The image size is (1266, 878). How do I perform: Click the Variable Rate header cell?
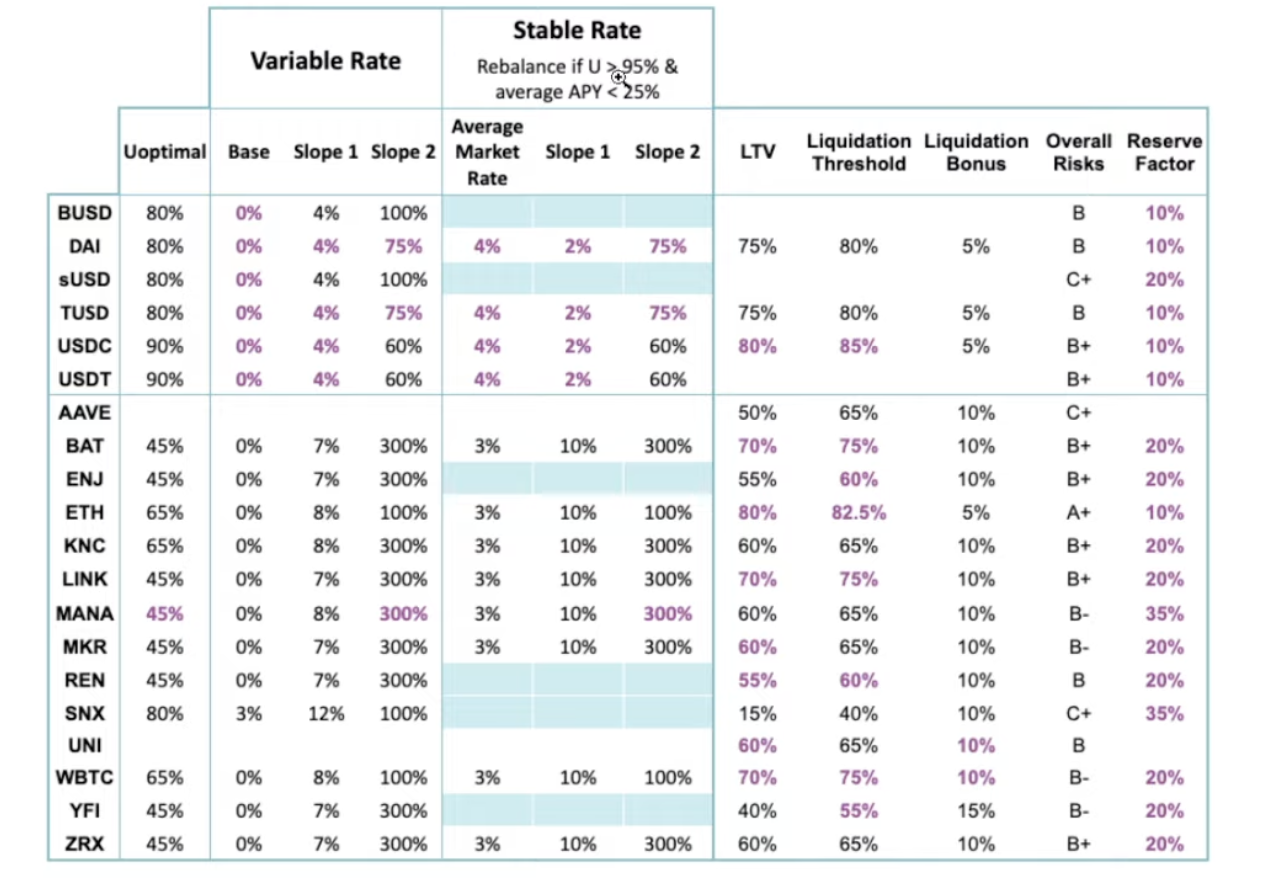(x=325, y=61)
